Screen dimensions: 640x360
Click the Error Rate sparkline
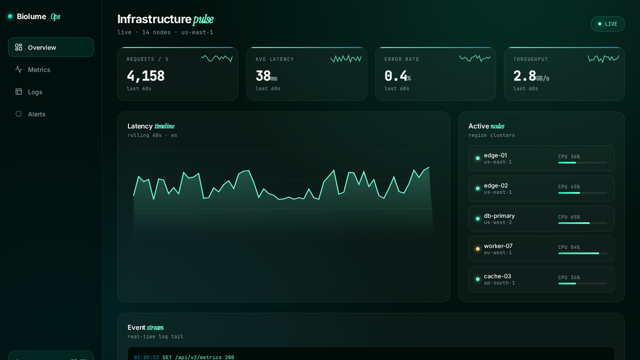click(475, 59)
